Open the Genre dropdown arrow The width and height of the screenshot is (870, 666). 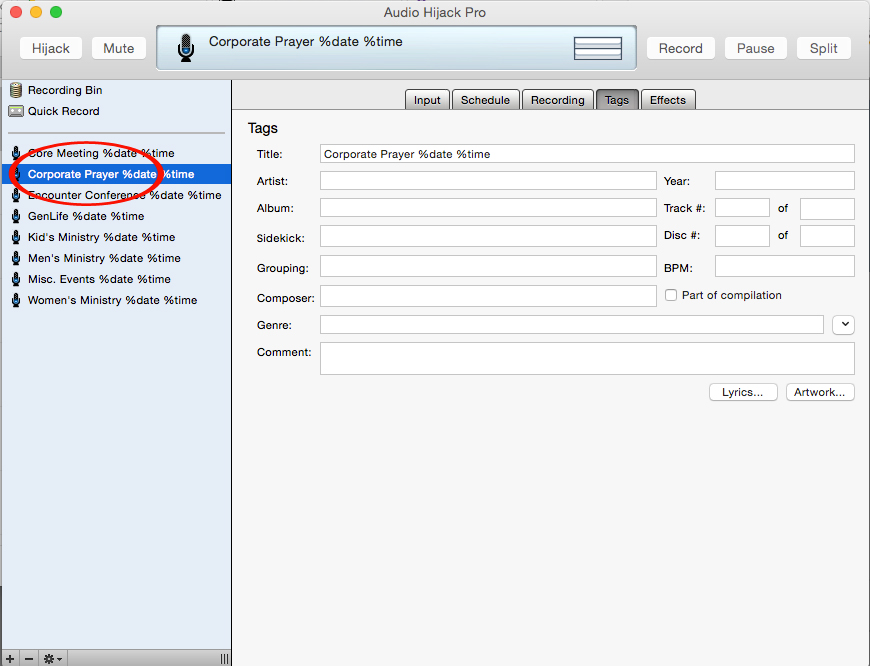(843, 325)
